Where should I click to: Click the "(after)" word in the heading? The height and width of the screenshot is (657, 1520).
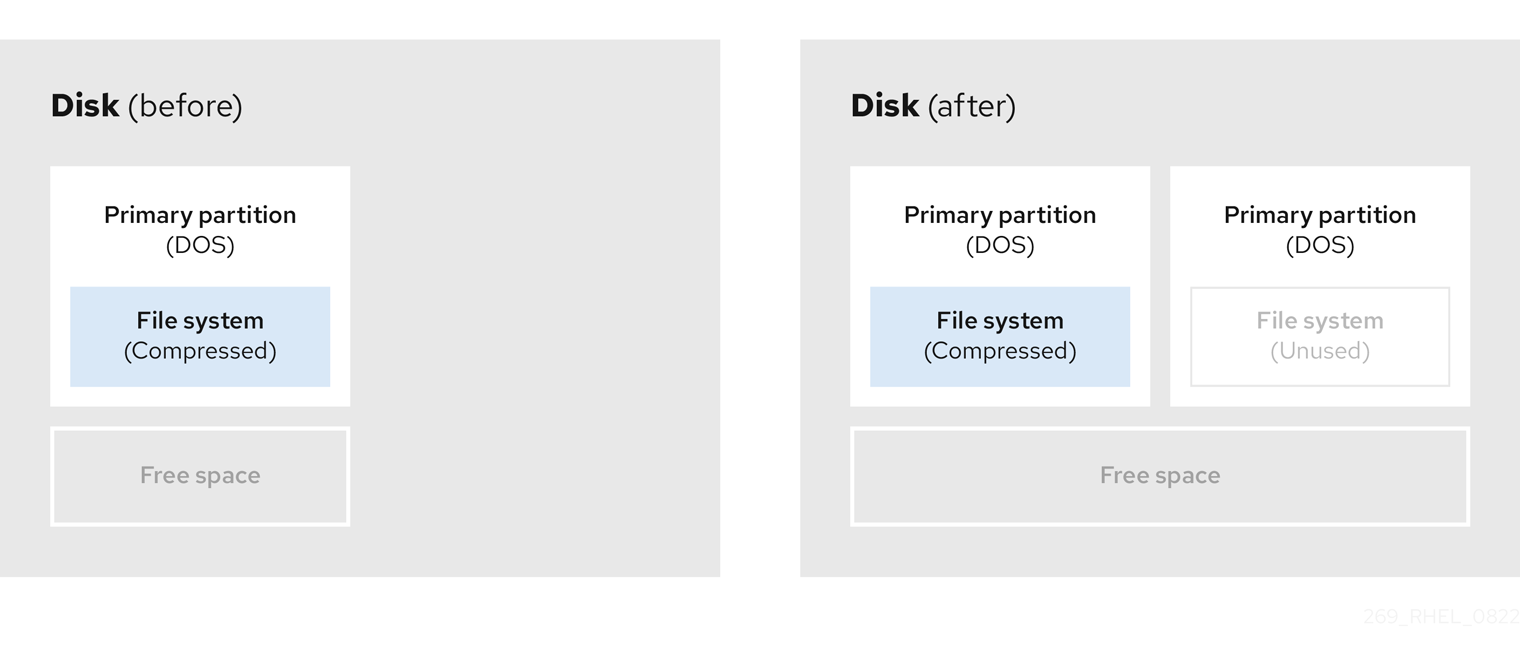point(972,106)
